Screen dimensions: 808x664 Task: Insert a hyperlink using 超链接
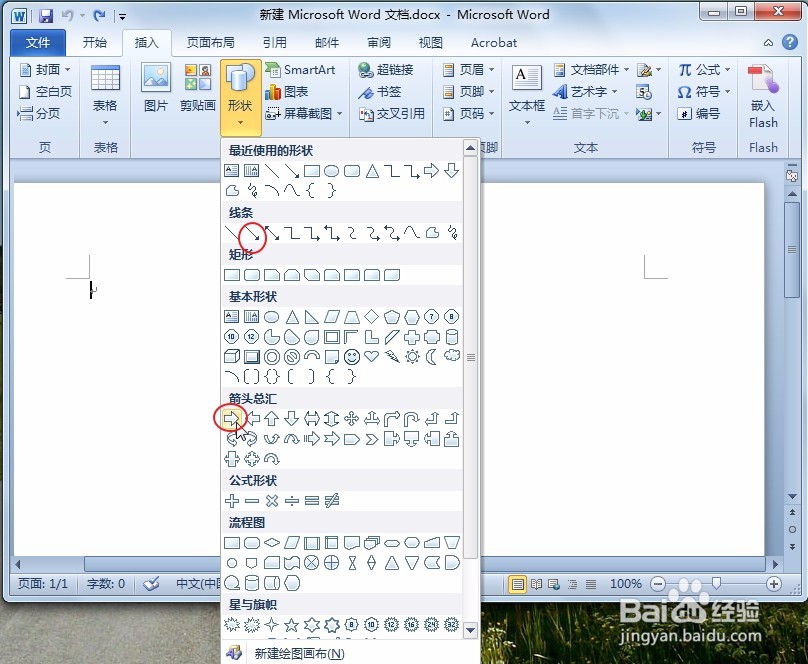389,70
